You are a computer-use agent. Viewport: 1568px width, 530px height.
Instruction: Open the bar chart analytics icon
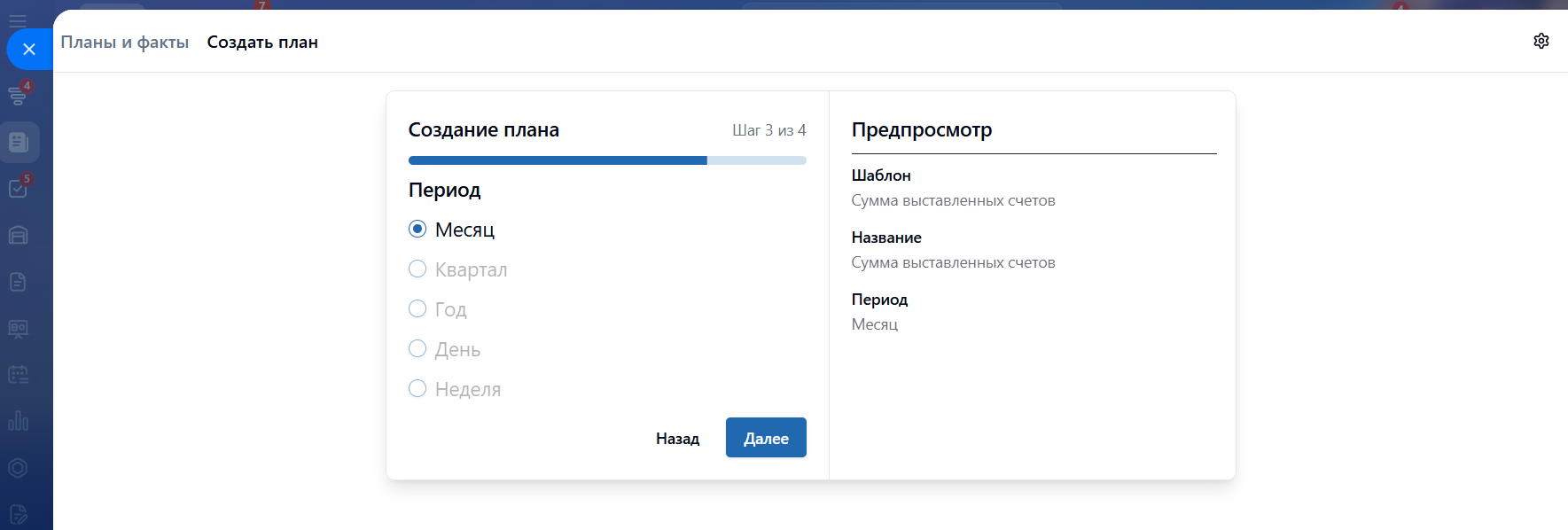click(18, 421)
